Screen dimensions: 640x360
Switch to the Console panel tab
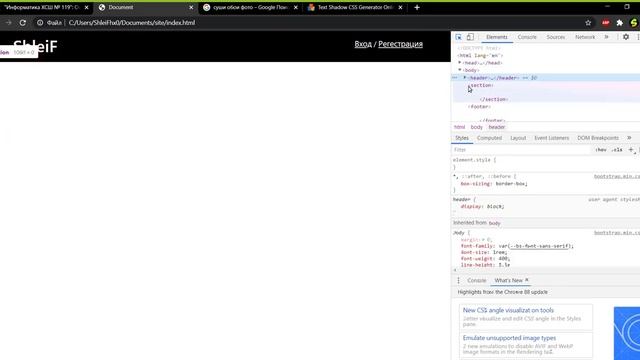click(x=527, y=37)
